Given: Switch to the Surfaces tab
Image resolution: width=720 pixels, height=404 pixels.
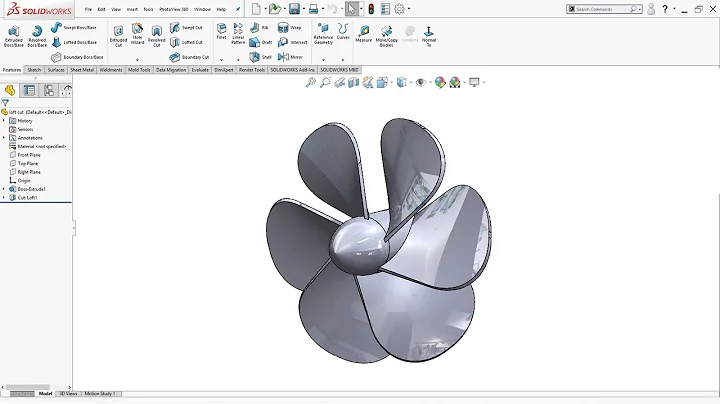Looking at the screenshot, I should pos(56,70).
